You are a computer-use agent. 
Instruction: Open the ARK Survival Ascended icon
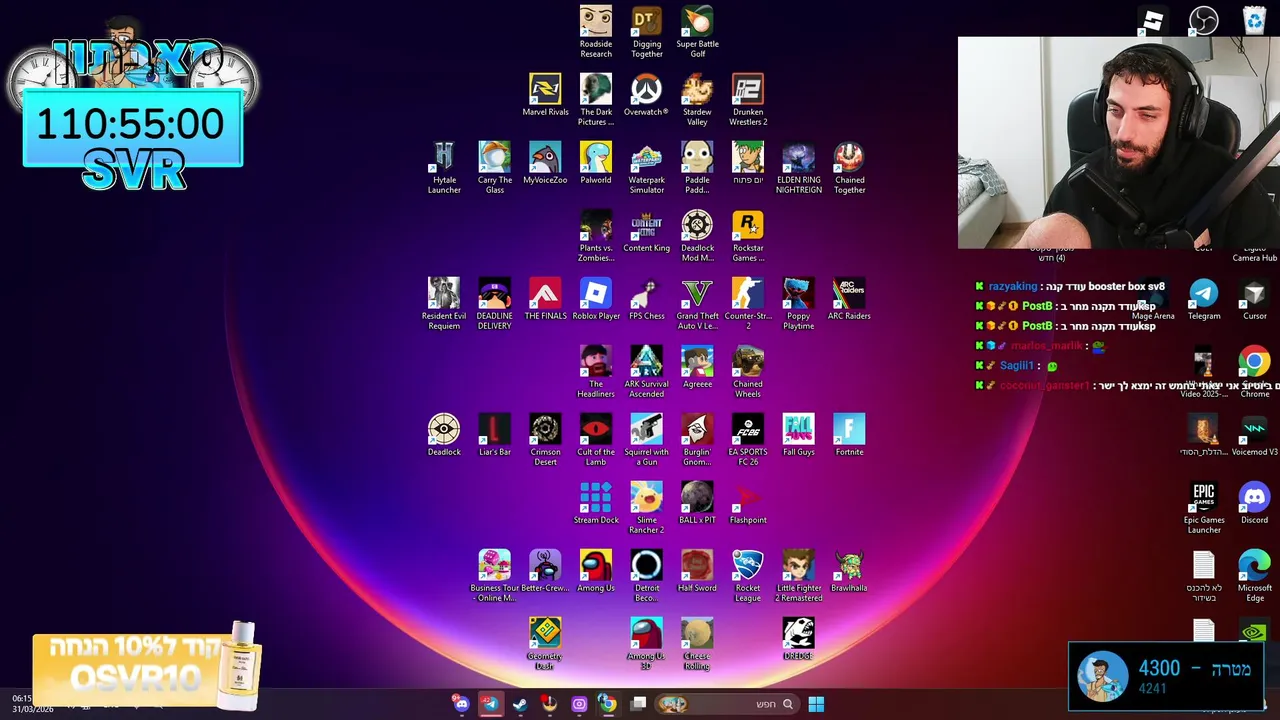pyautogui.click(x=646, y=372)
